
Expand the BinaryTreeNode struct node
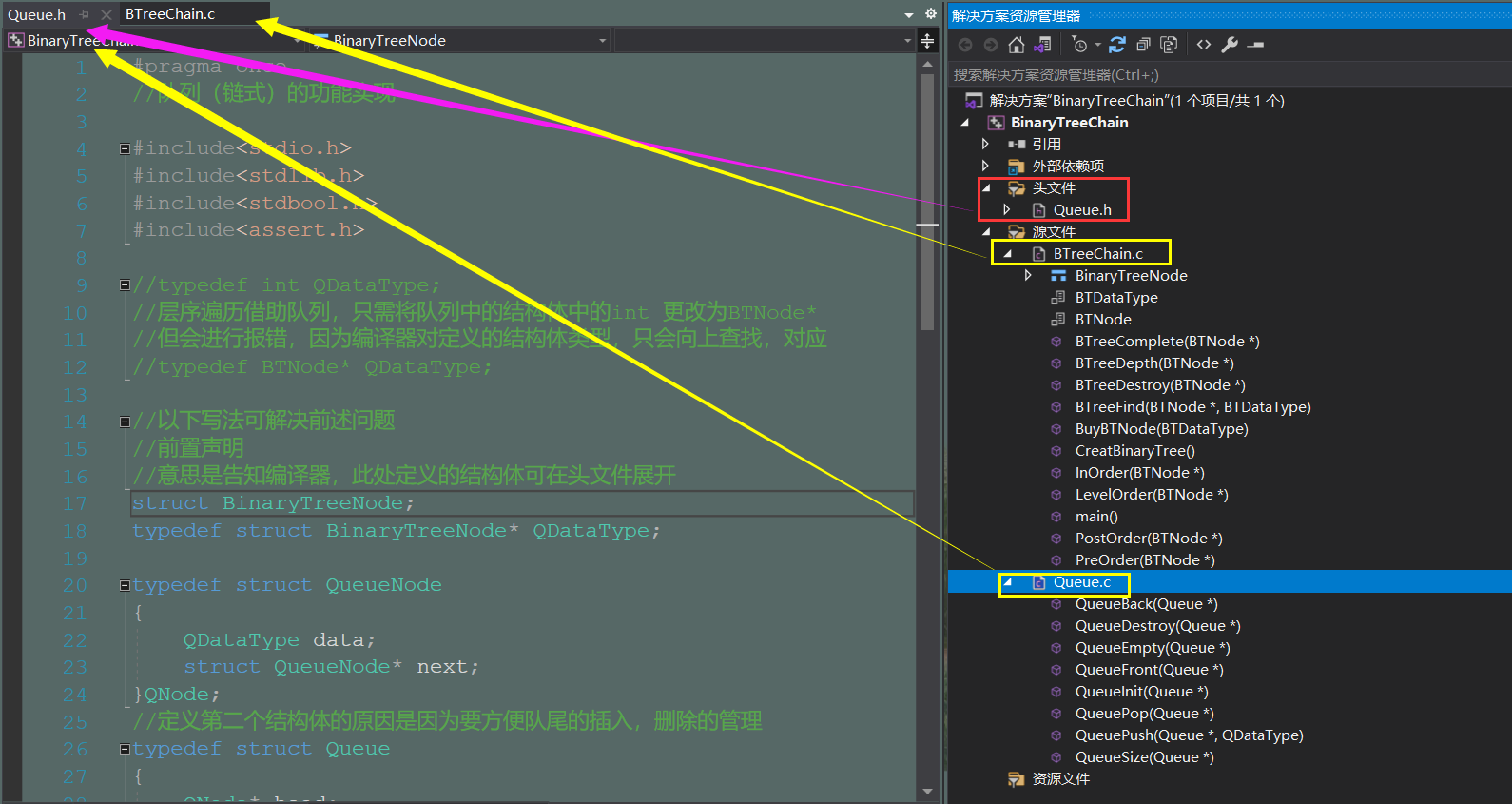pos(1028,275)
